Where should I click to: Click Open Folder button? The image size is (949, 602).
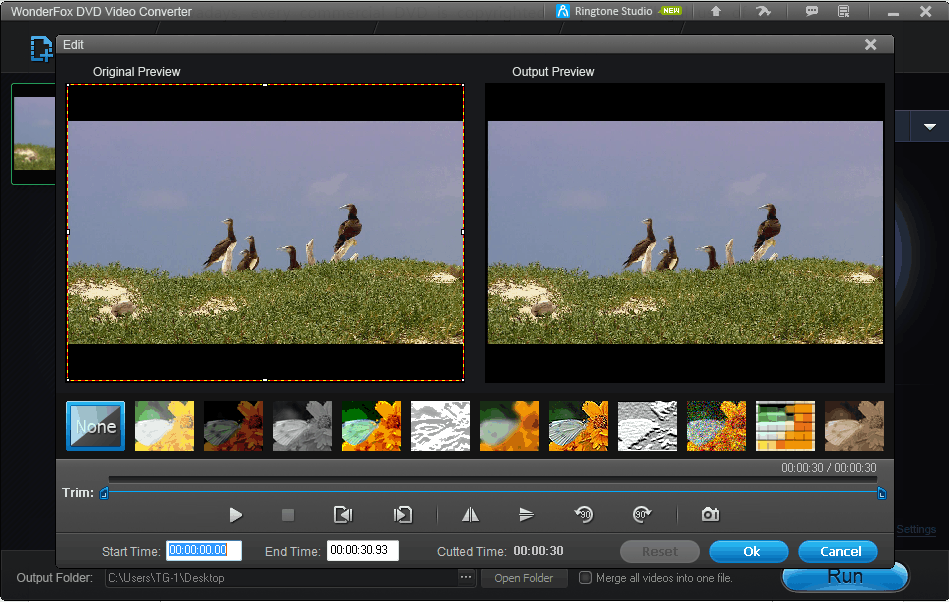524,578
